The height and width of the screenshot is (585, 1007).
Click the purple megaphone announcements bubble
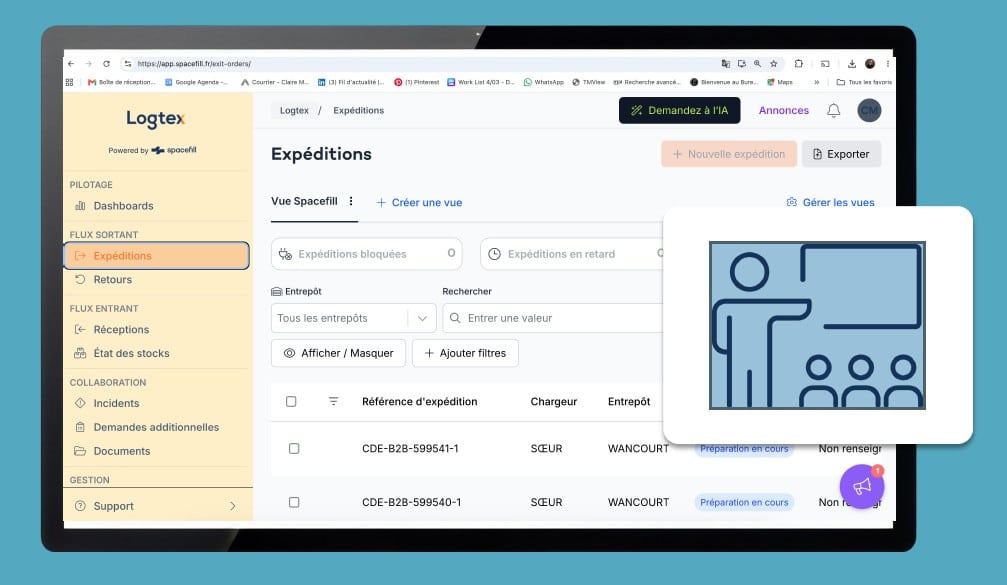pyautogui.click(x=862, y=486)
